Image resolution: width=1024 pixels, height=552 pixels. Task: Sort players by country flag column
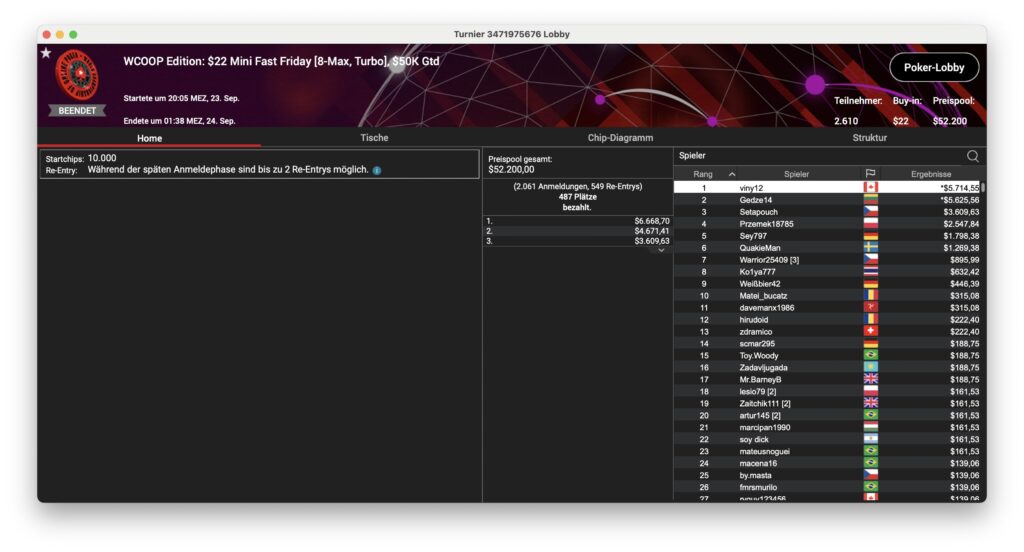tap(870, 174)
